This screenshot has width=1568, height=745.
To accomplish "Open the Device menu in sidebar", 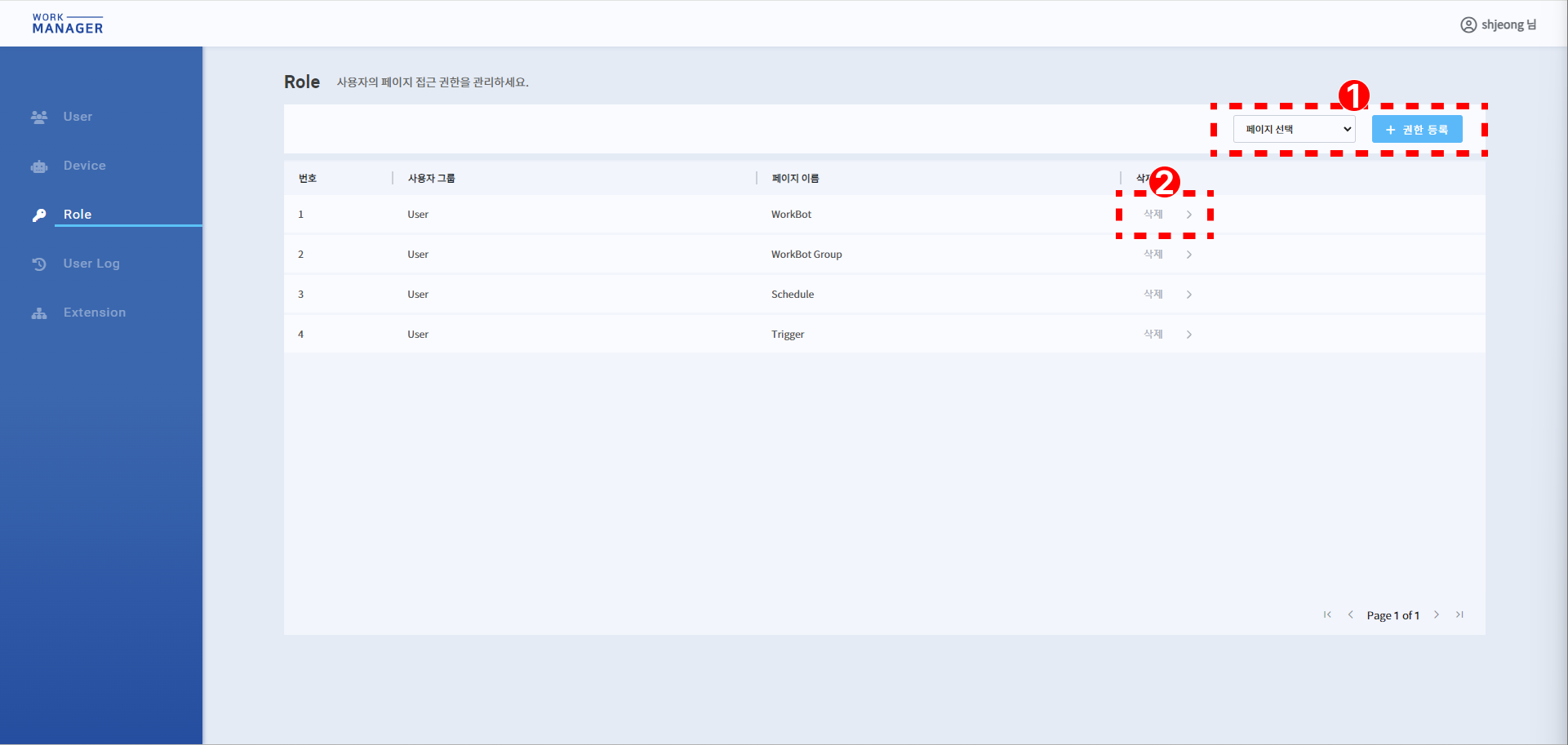I will [x=85, y=166].
